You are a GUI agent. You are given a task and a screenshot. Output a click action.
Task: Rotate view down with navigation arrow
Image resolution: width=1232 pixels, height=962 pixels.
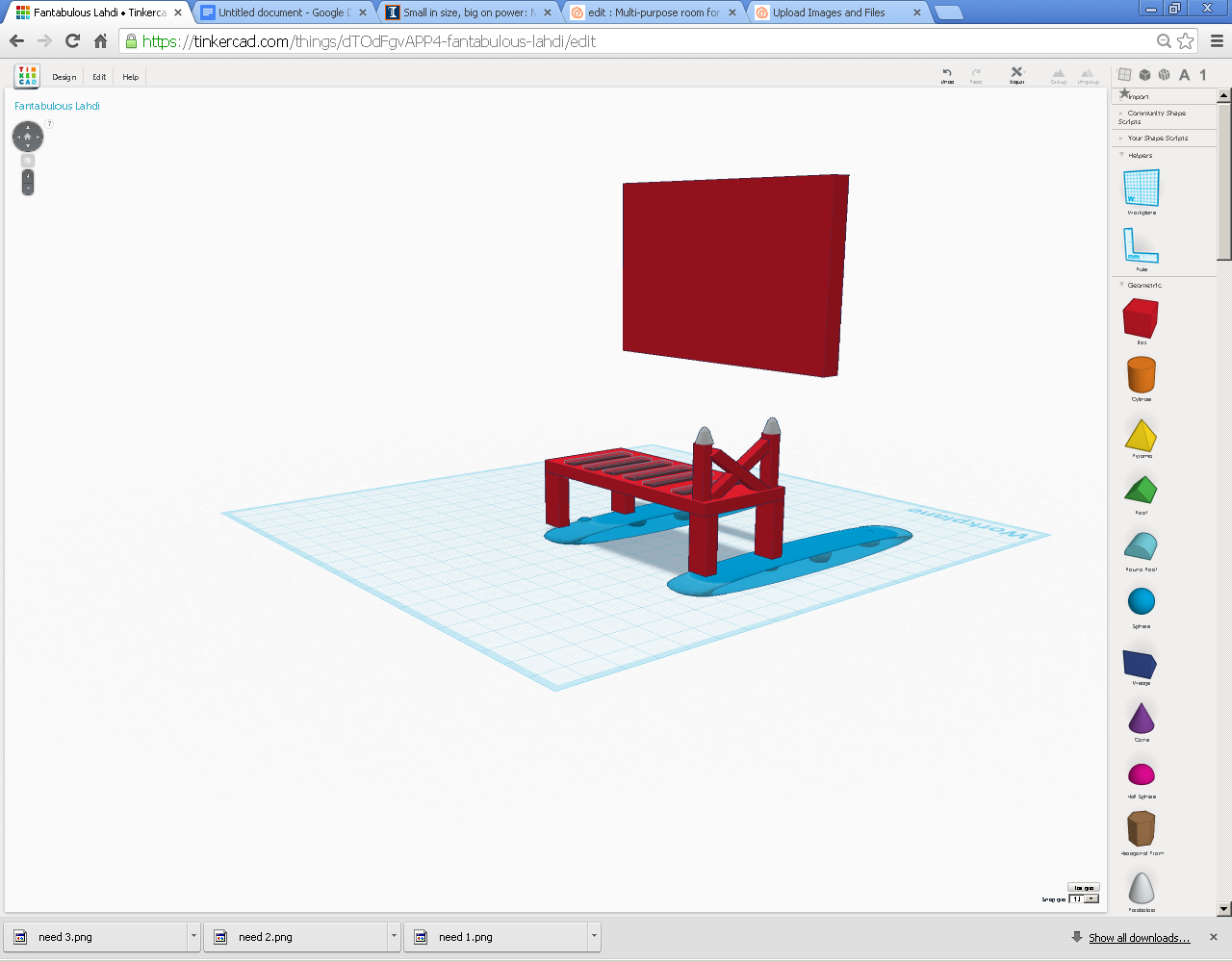coord(27,147)
